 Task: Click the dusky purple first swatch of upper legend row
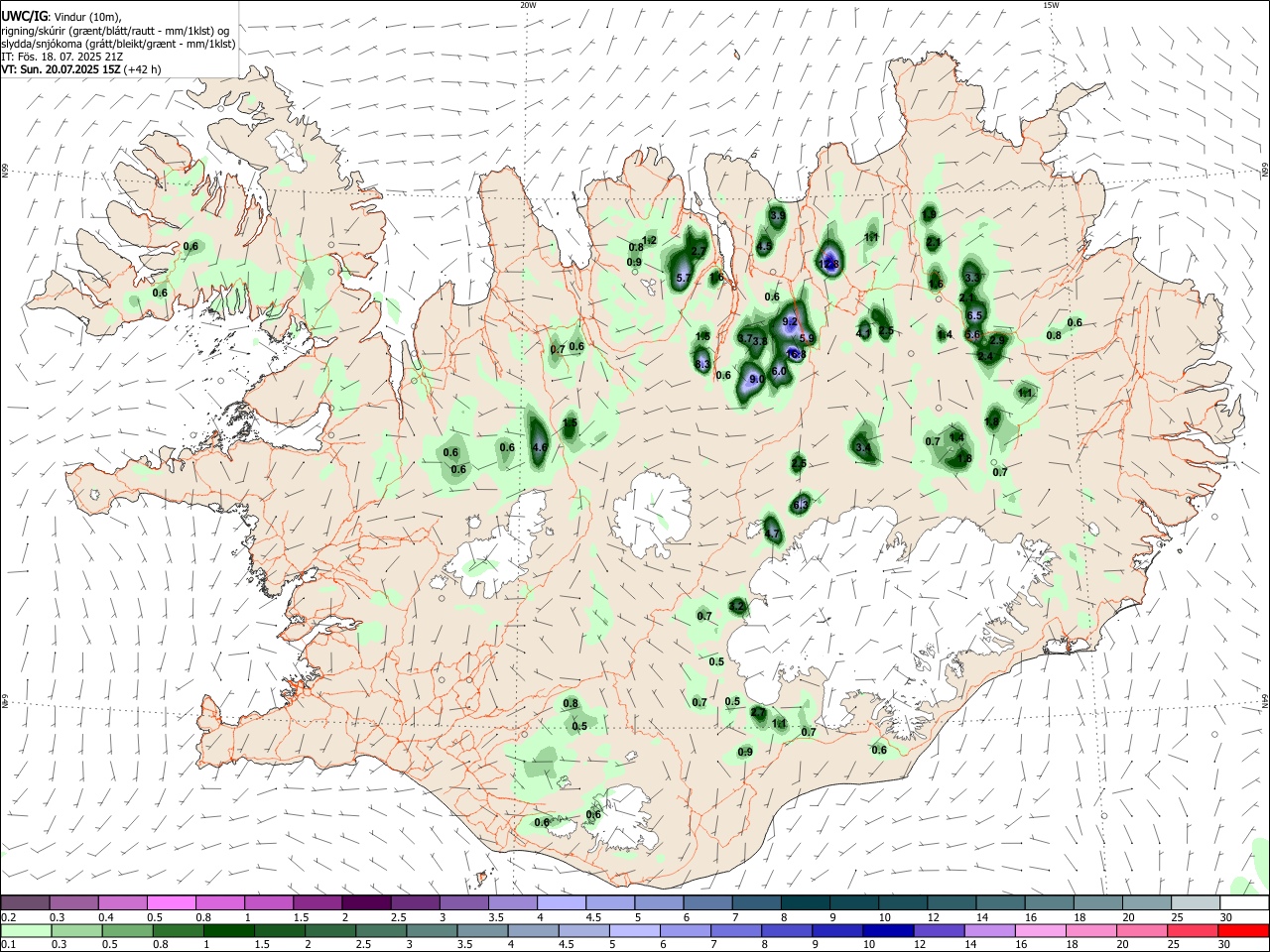[25, 902]
